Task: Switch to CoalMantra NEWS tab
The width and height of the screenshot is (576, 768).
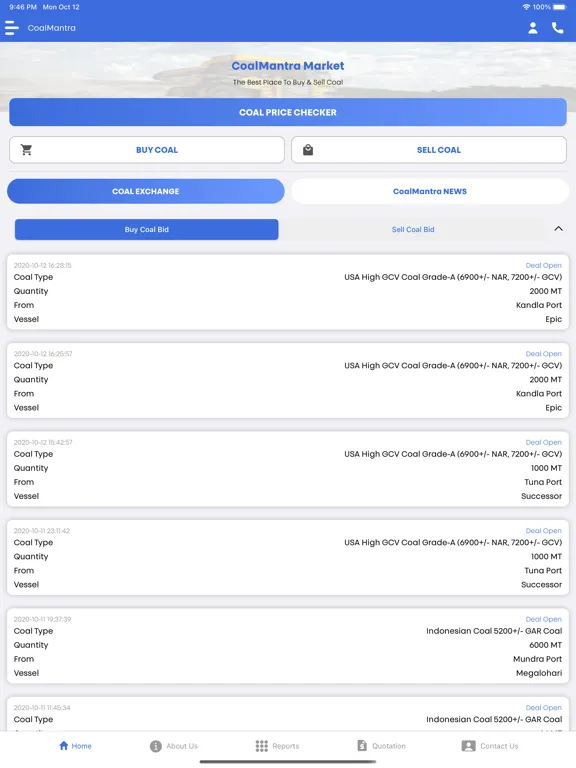Action: [430, 191]
